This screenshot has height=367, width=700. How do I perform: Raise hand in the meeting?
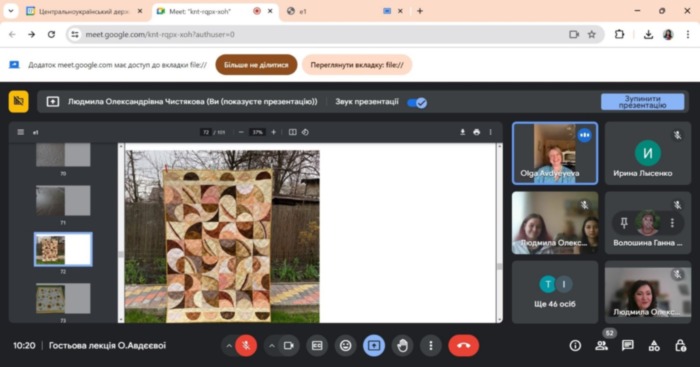(x=402, y=346)
